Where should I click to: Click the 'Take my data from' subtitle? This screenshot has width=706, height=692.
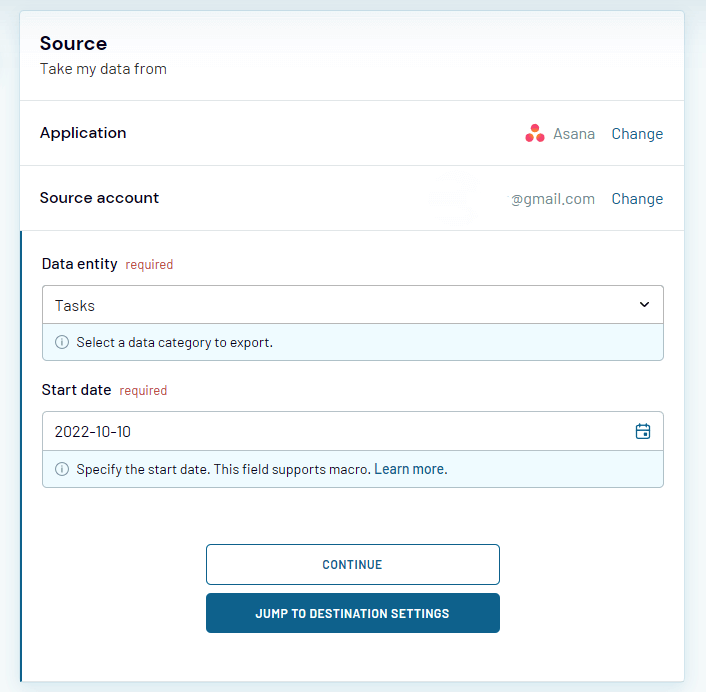click(104, 69)
